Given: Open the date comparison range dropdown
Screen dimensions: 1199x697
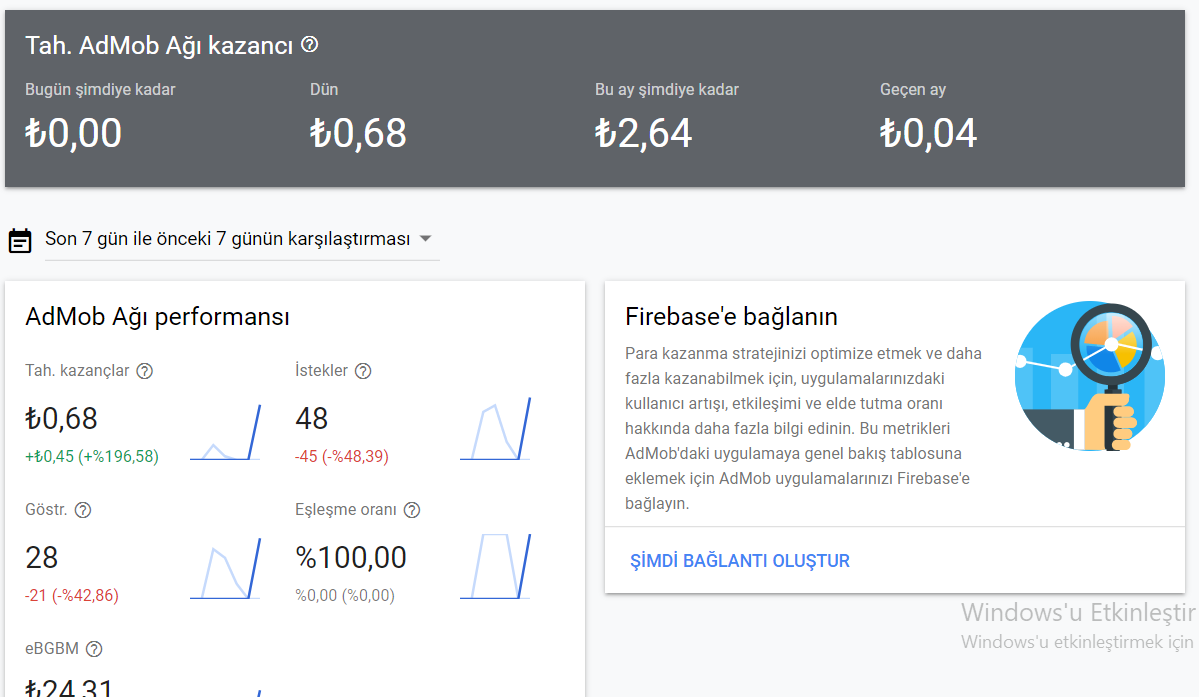Looking at the screenshot, I should [242, 239].
